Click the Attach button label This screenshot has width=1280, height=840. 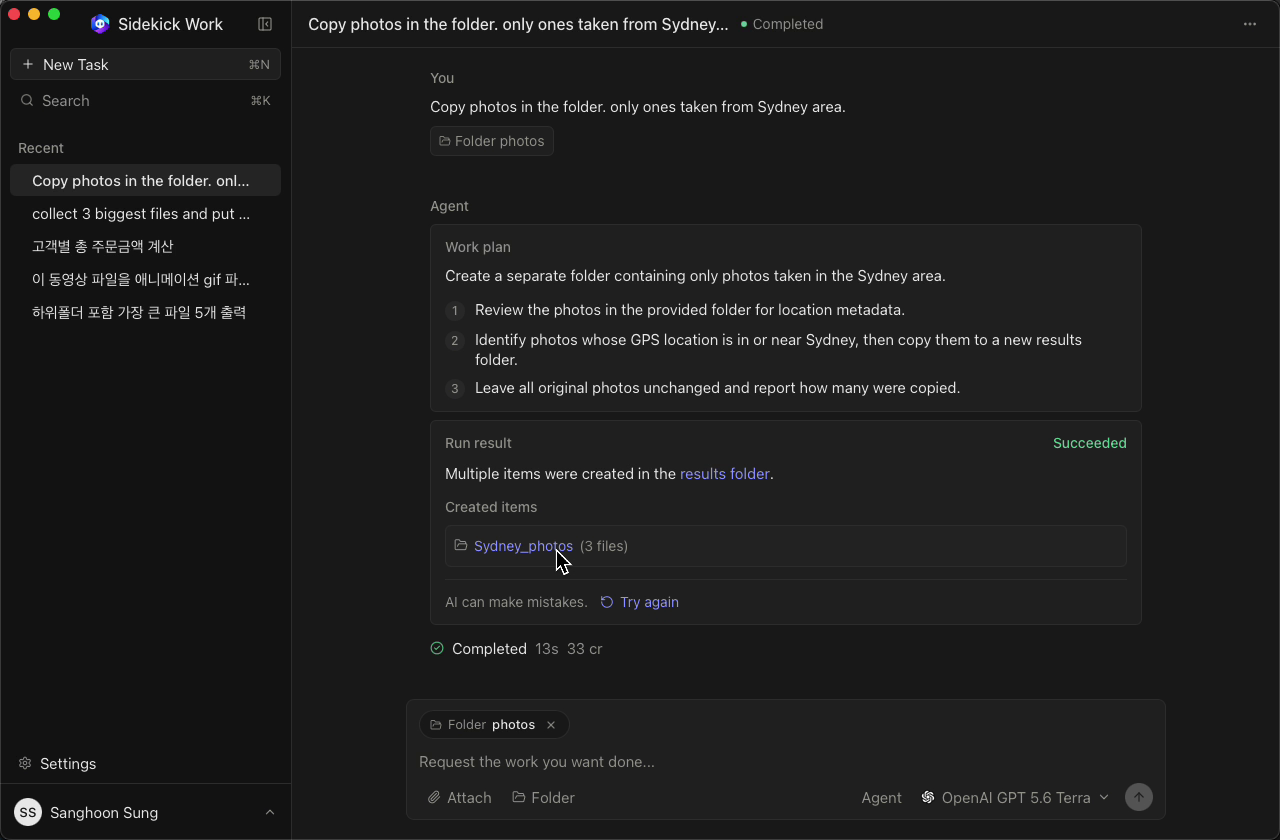tap(469, 797)
